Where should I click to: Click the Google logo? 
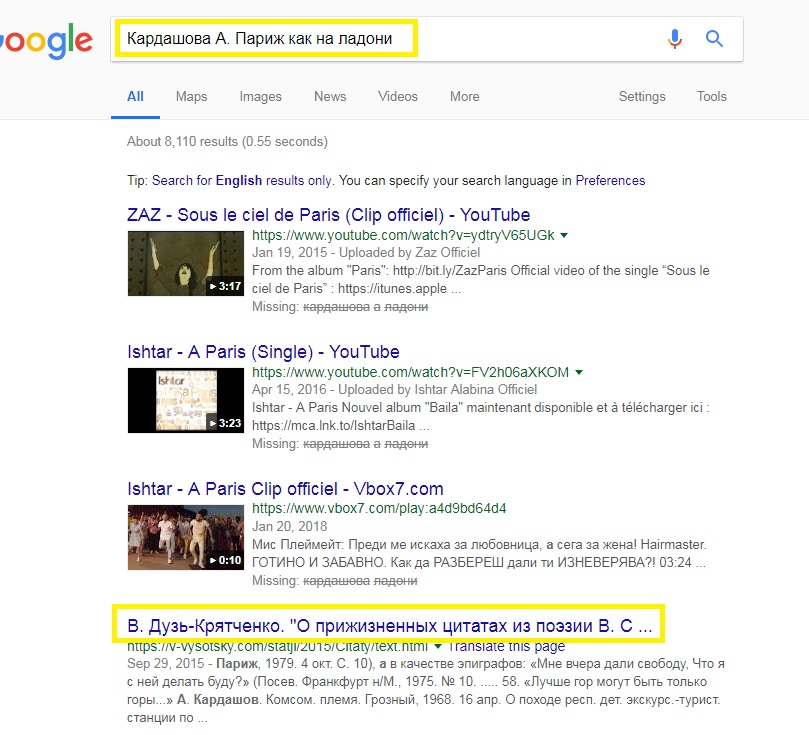pos(45,41)
